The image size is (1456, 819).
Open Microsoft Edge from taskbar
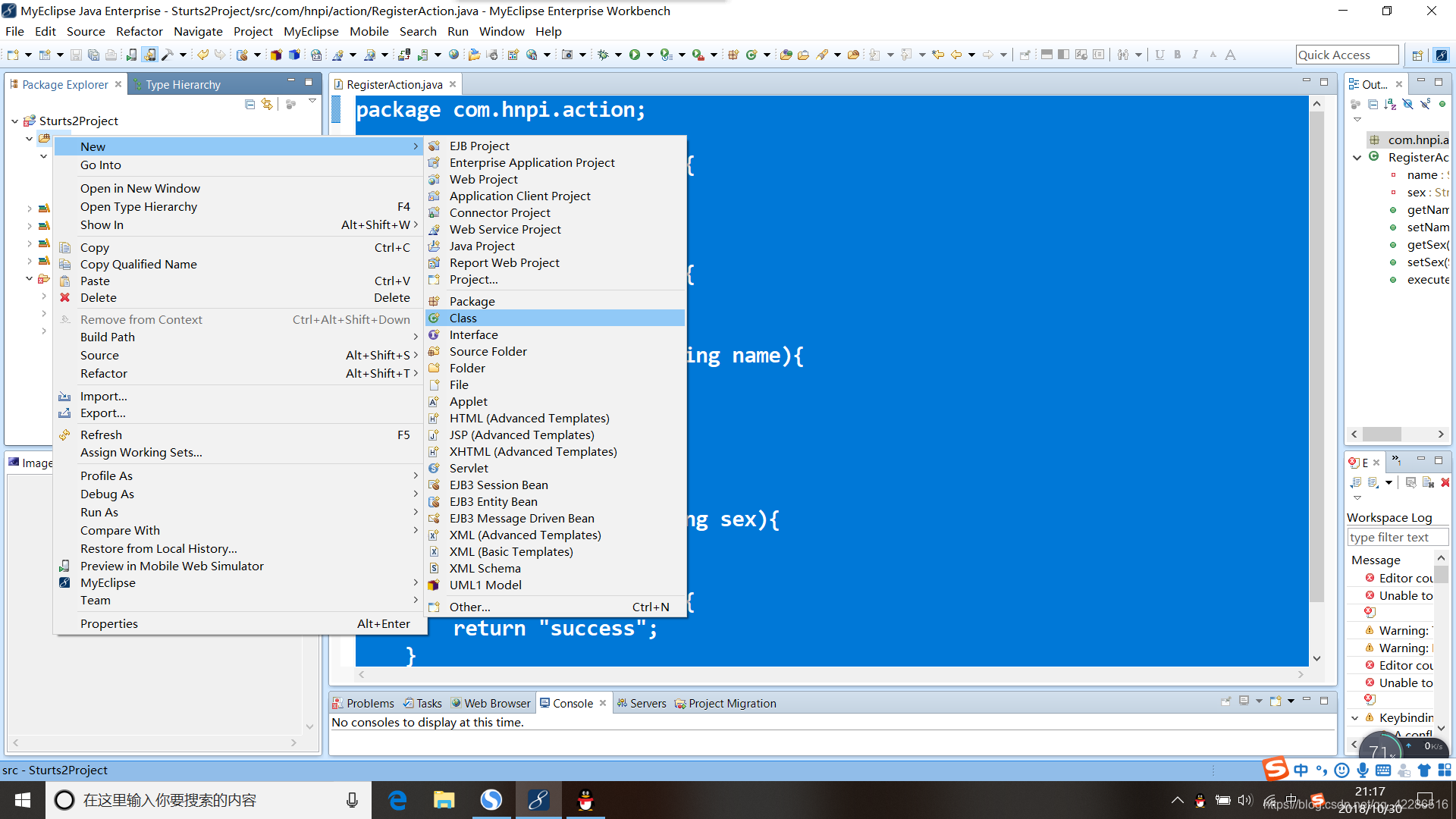click(397, 800)
